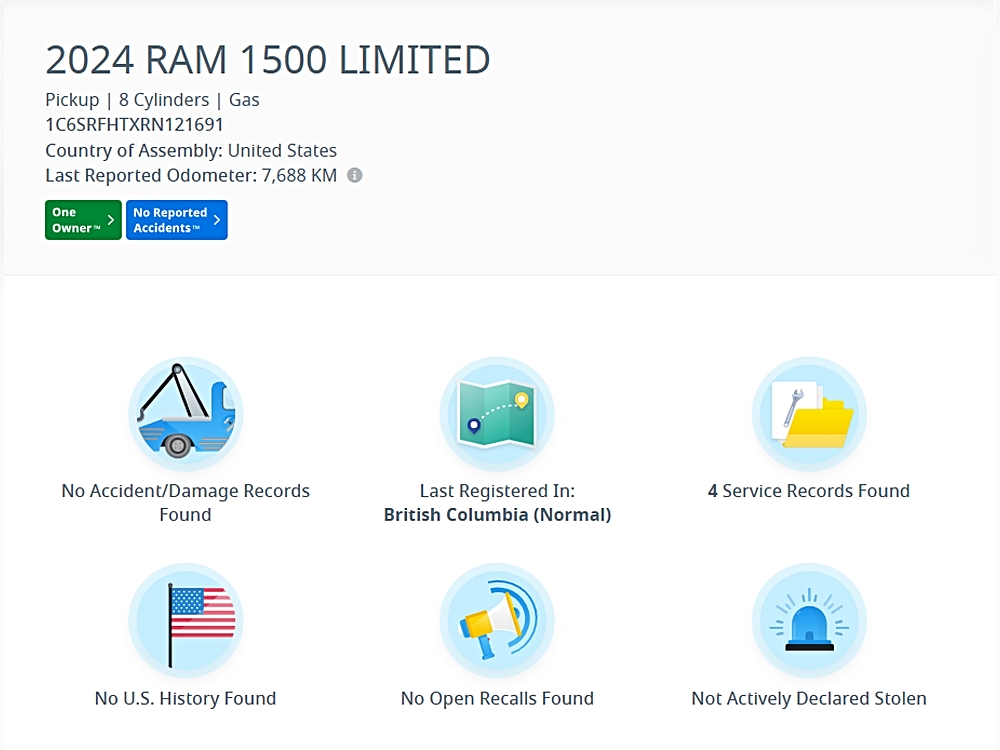This screenshot has width=1000, height=750.
Task: Click the Not Actively Declared Stolen label
Action: (x=809, y=698)
